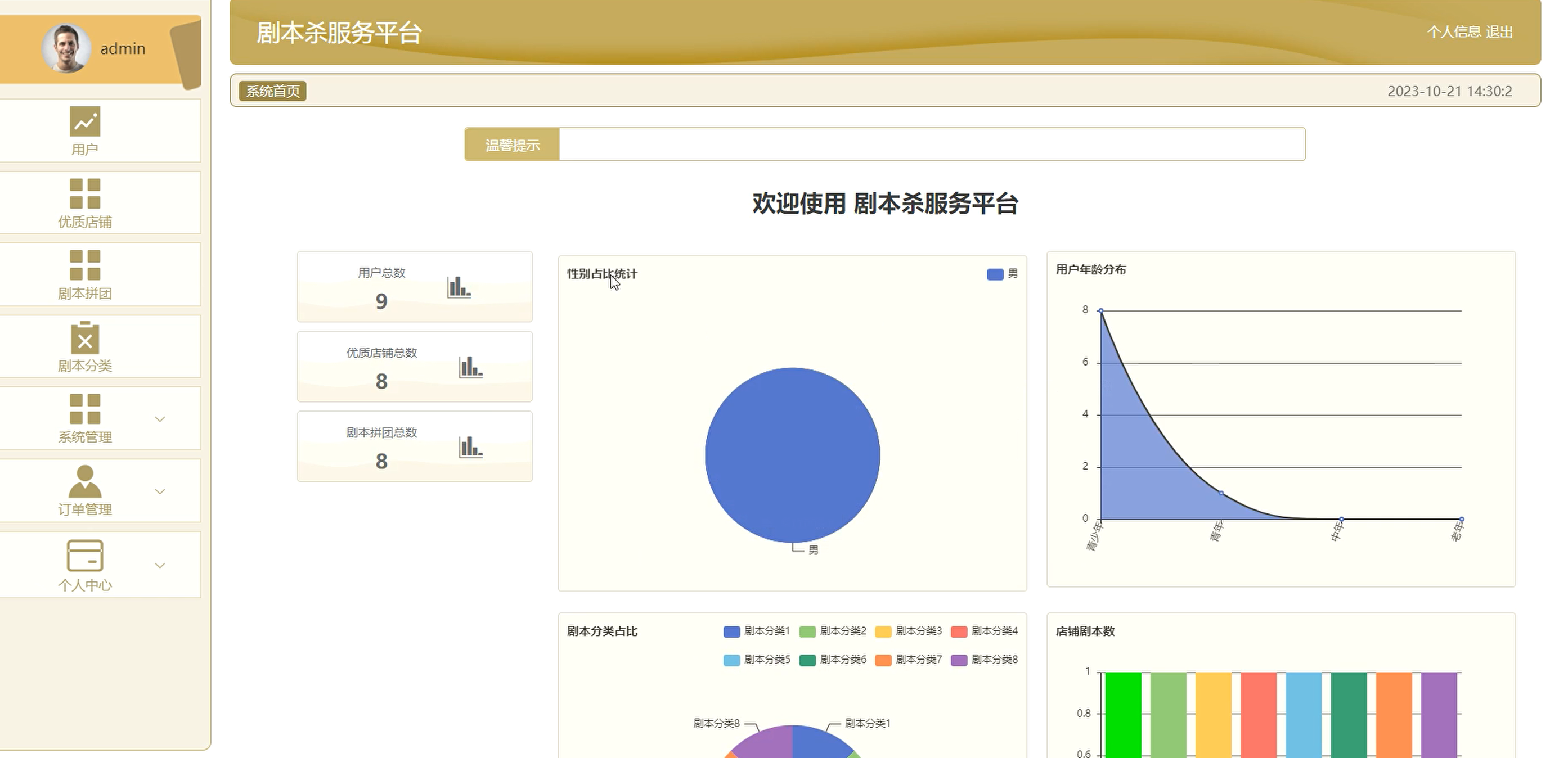1568x758 pixels.
Task: Click the 剧本分类 clipboard icon
Action: click(x=84, y=337)
